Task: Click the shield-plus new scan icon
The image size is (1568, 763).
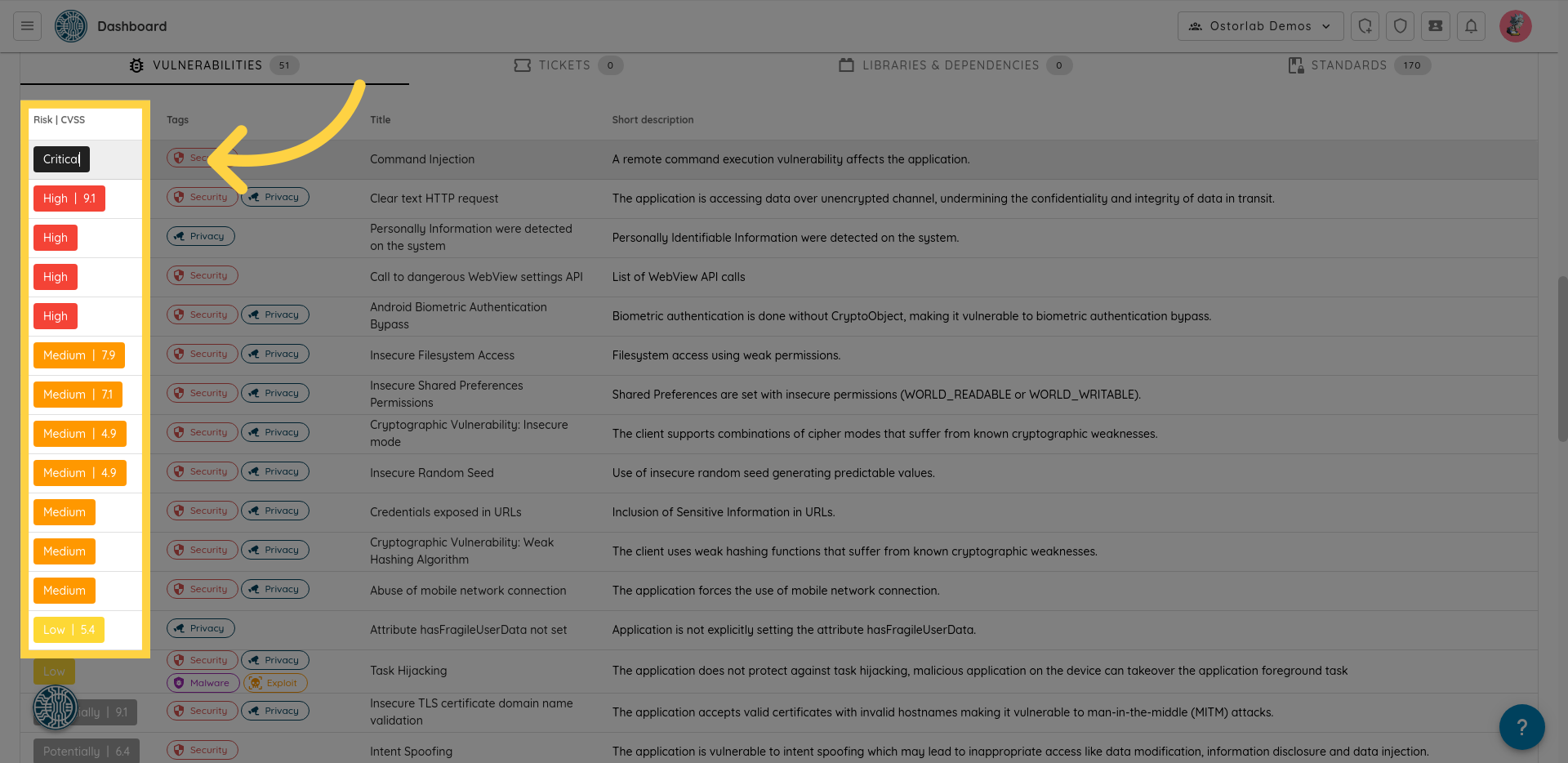Action: [x=1365, y=26]
